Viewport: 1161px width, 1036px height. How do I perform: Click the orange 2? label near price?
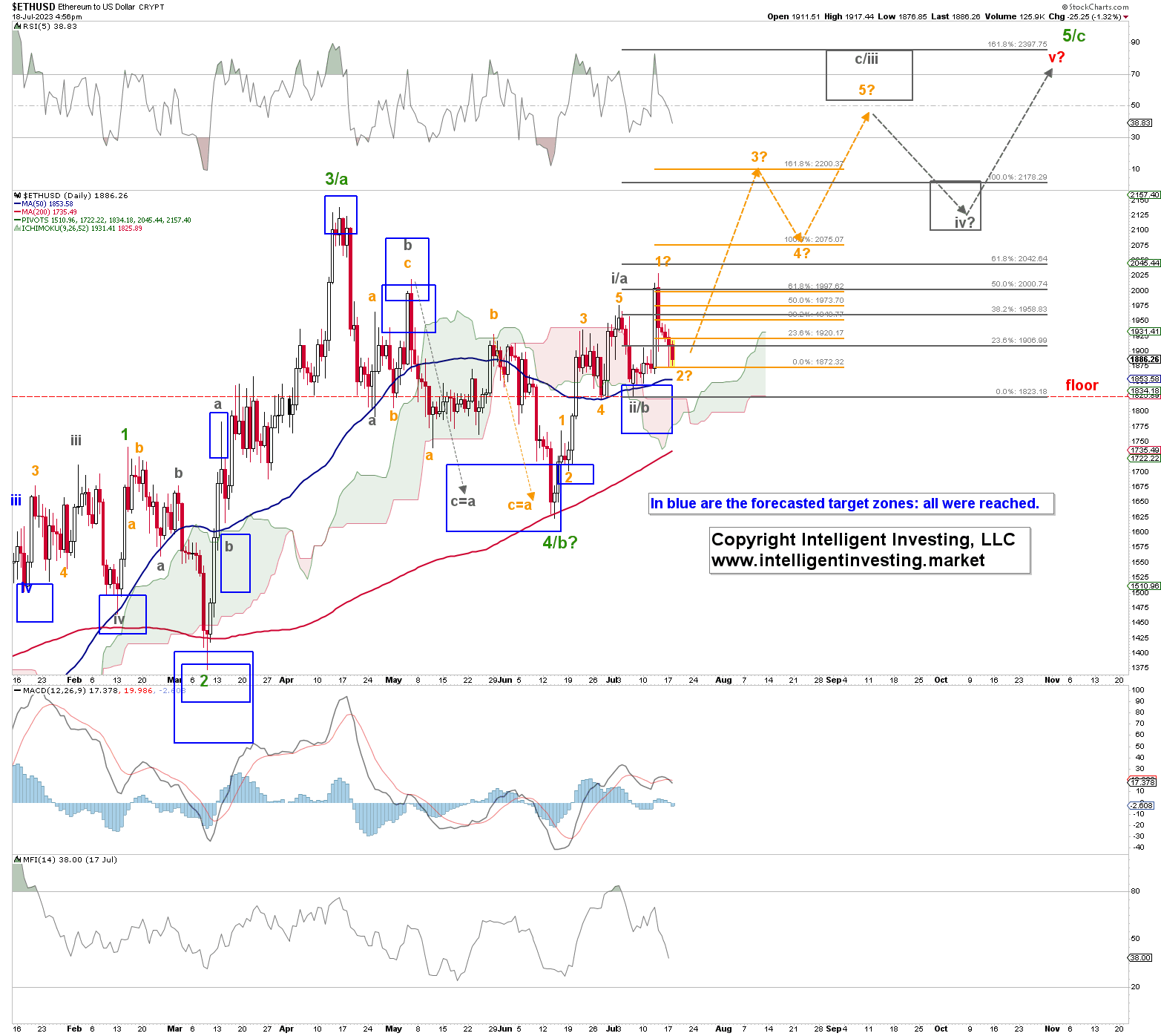[x=684, y=376]
